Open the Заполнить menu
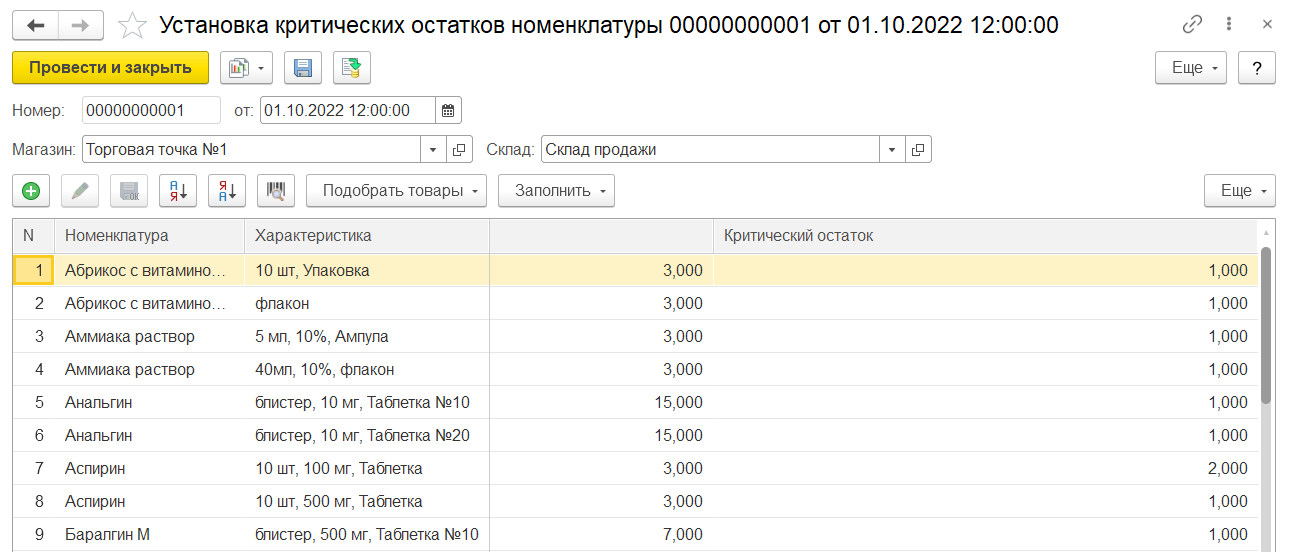 (556, 191)
